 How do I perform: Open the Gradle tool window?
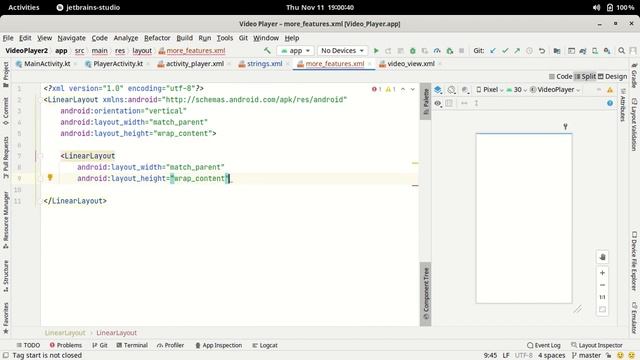634,76
